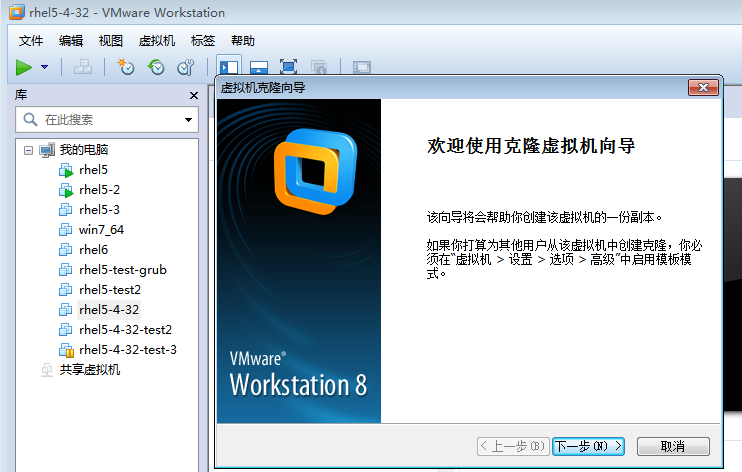The height and width of the screenshot is (472, 742).
Task: Open the 视图 menu
Action: click(x=111, y=41)
